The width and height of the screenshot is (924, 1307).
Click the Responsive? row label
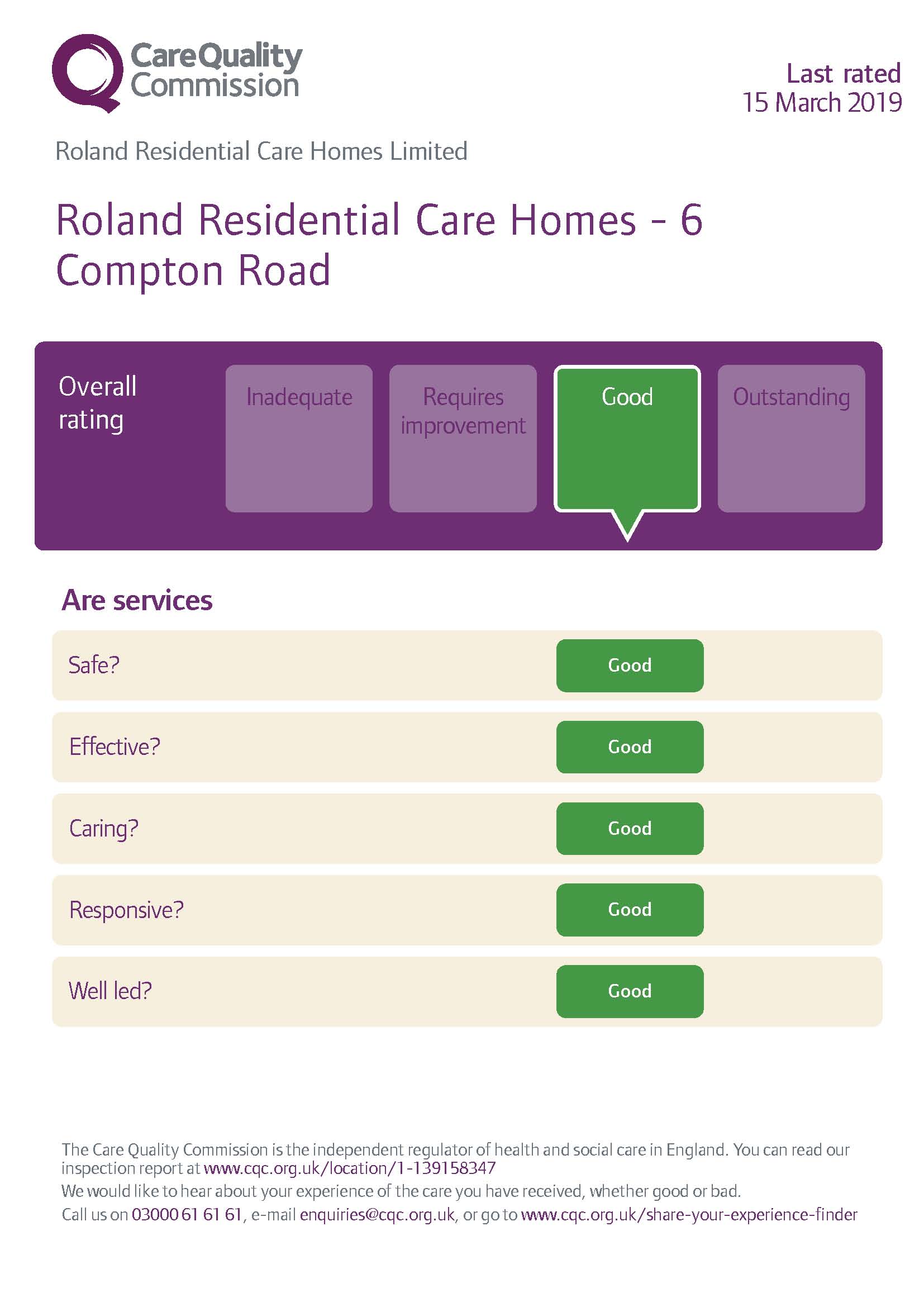(126, 910)
